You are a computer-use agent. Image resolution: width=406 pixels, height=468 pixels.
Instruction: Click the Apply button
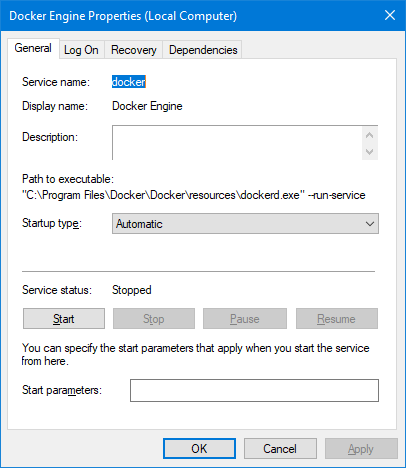coord(361,449)
